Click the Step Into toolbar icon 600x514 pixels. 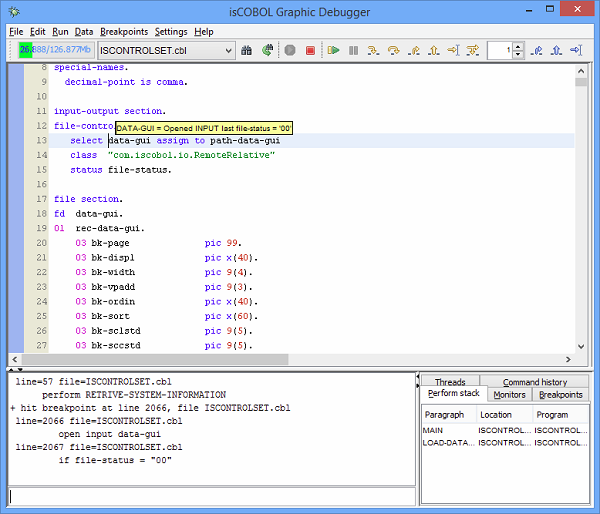coord(373,50)
